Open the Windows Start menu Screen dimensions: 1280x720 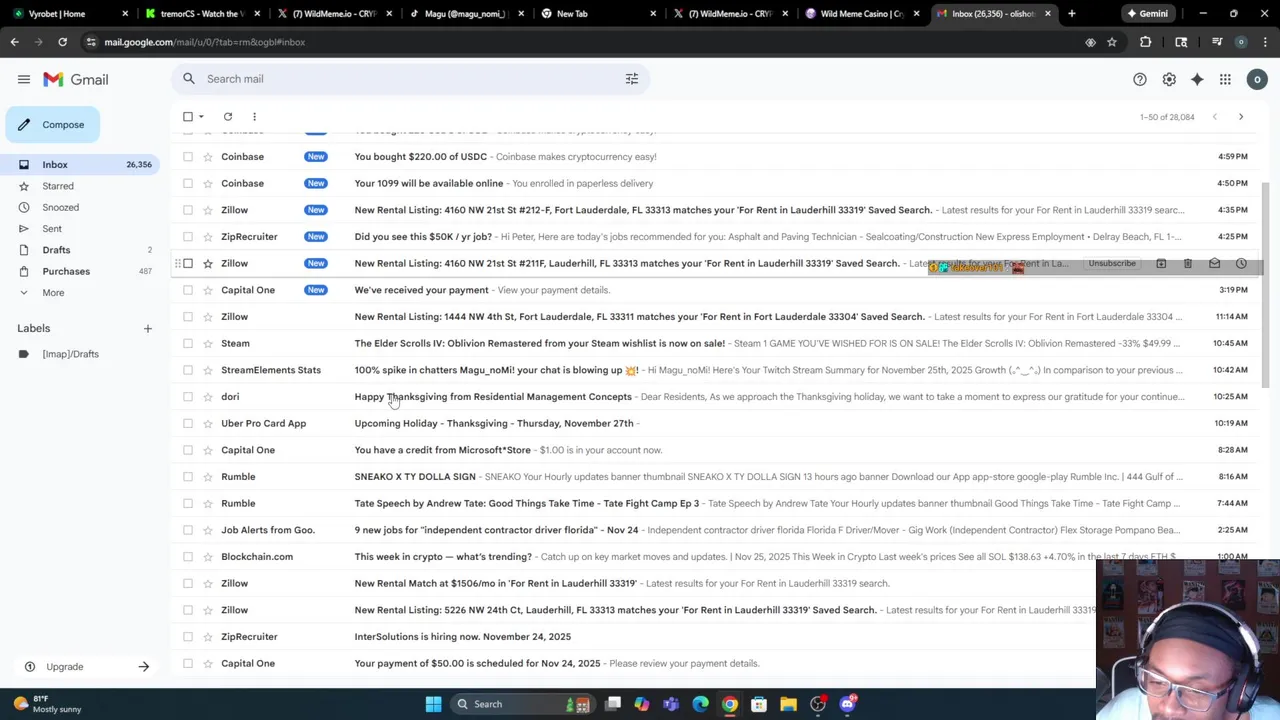click(433, 704)
